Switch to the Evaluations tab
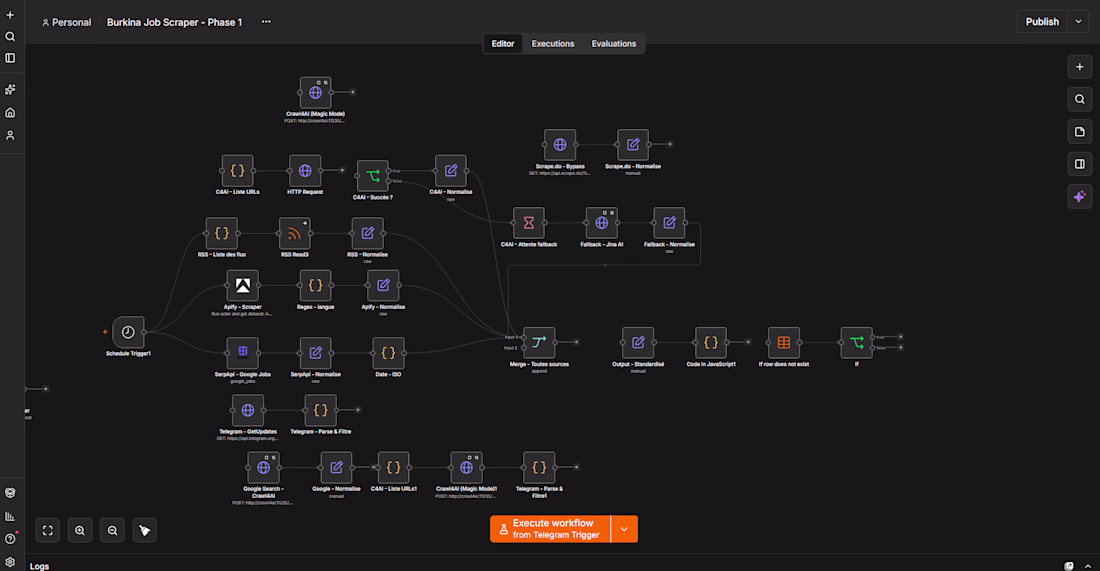 613,43
